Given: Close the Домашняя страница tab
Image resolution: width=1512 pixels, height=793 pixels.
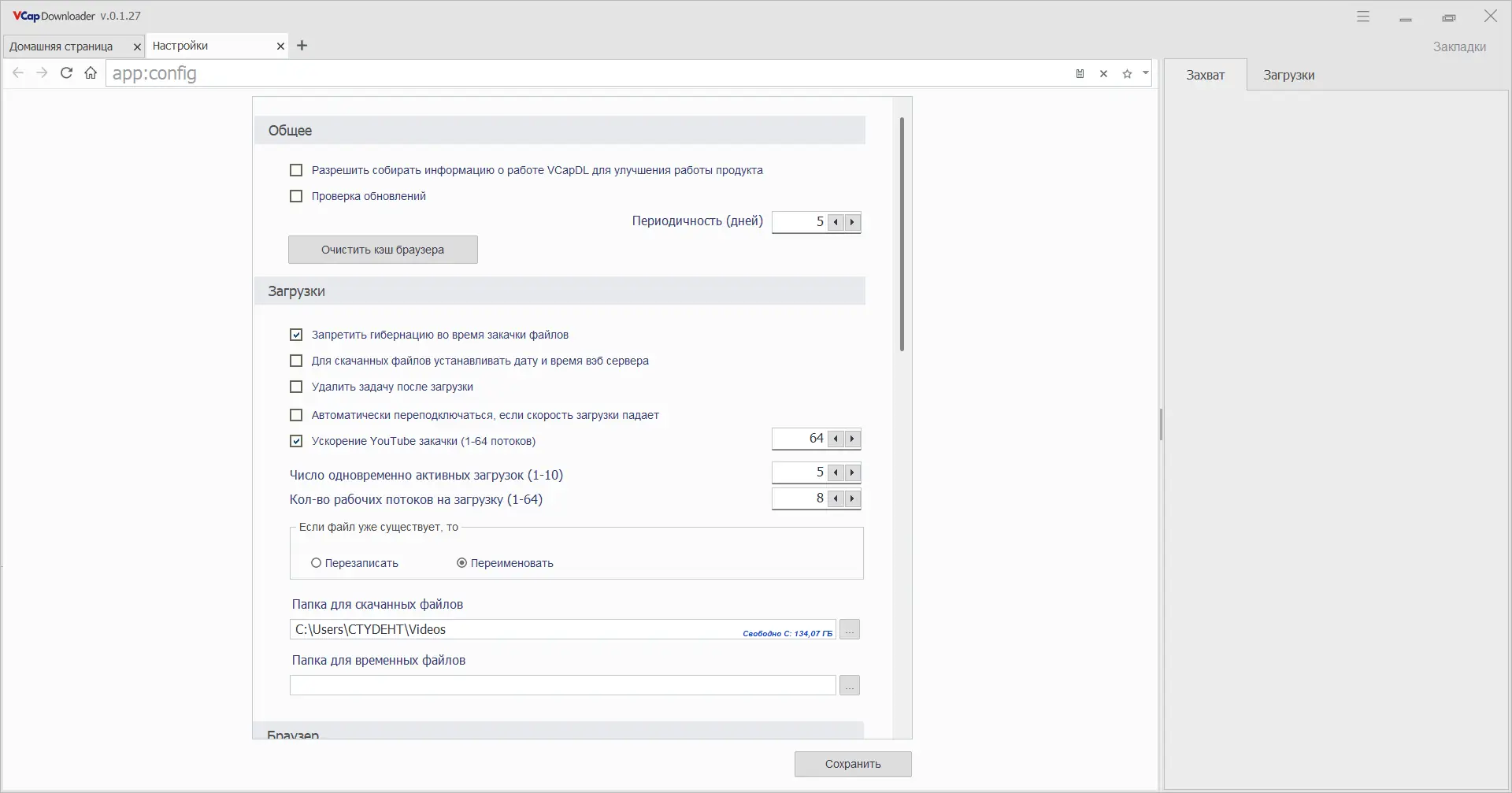Looking at the screenshot, I should coord(137,46).
